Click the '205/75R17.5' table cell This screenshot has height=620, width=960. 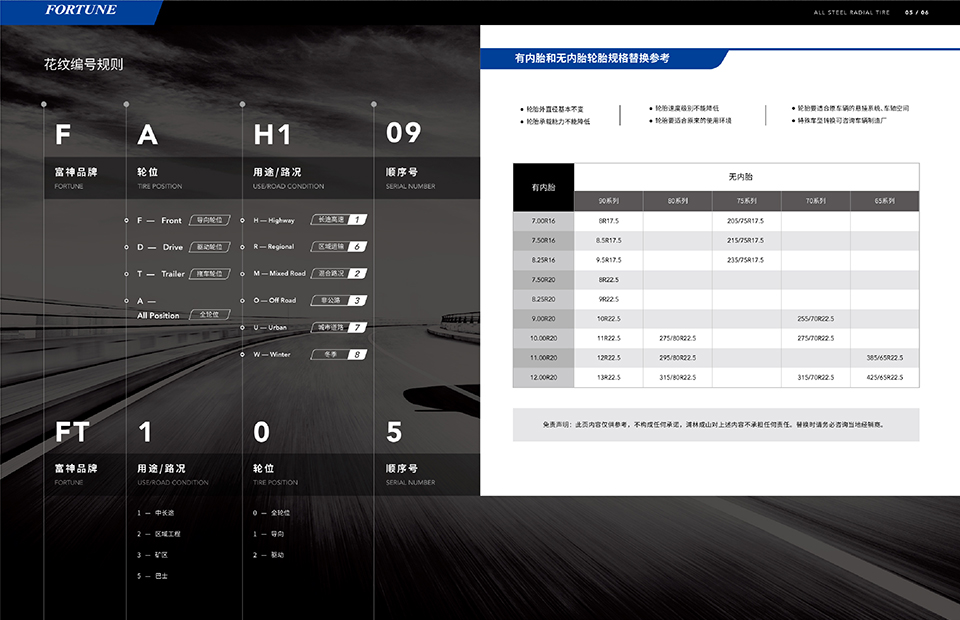[746, 221]
